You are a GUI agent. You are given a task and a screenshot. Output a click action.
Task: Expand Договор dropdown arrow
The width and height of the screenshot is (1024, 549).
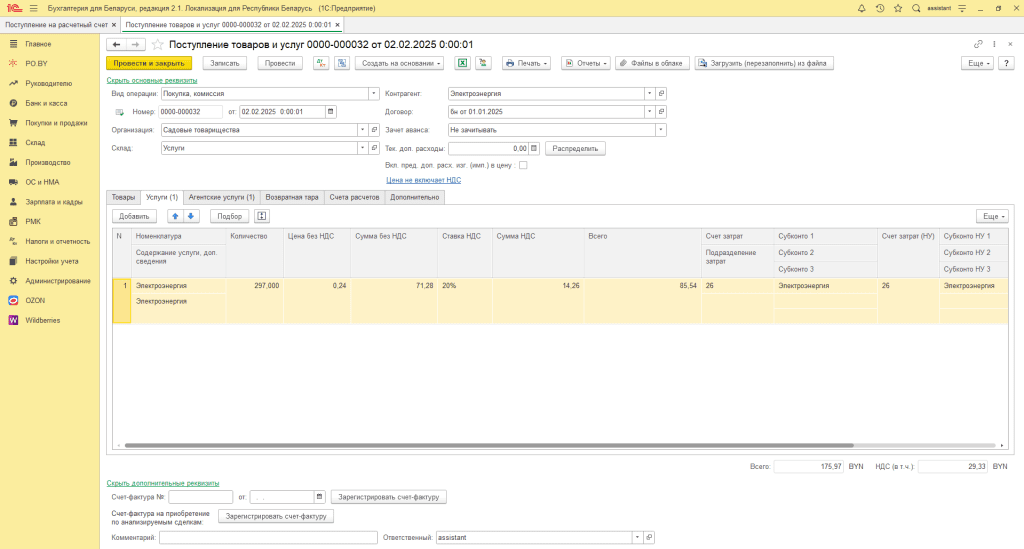pyautogui.click(x=649, y=112)
